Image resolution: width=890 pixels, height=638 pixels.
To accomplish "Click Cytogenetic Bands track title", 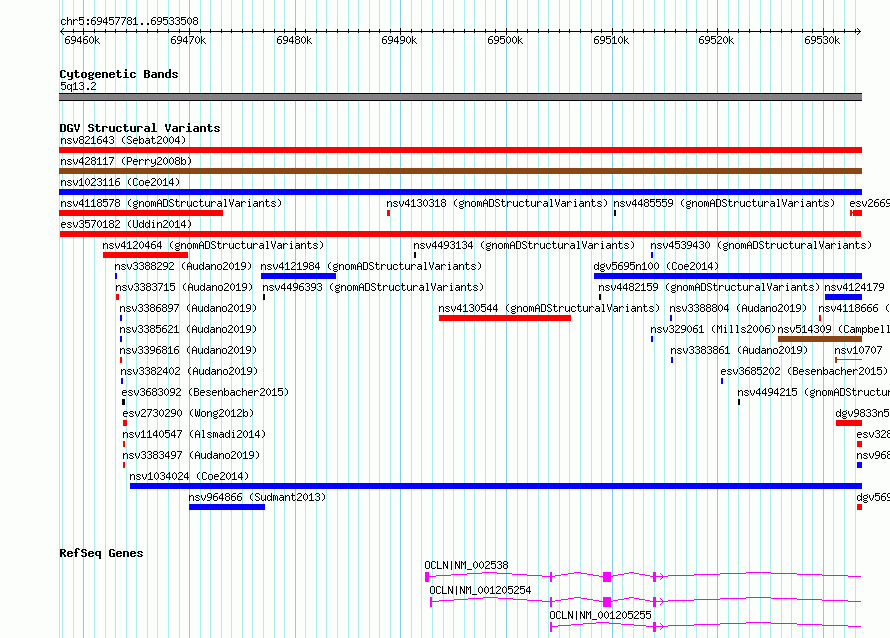I will tap(119, 74).
